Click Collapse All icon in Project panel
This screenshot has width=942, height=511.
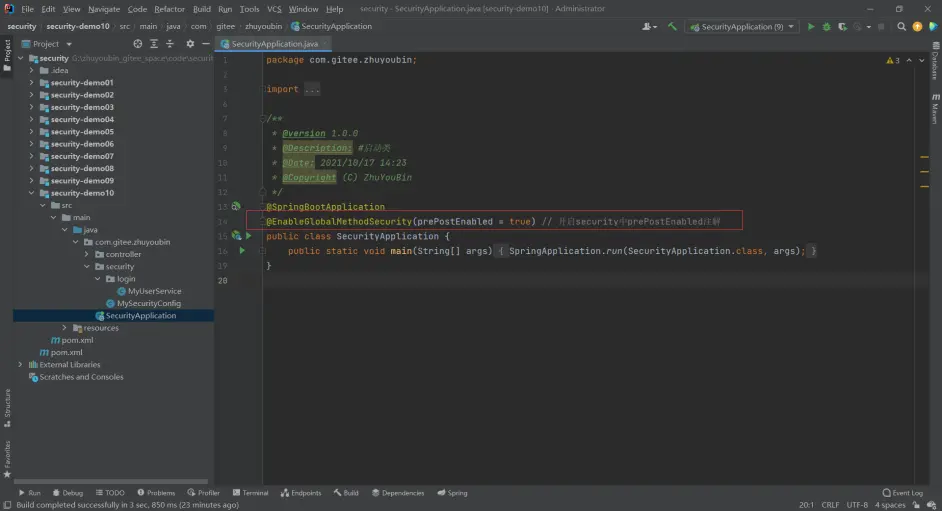[171, 44]
